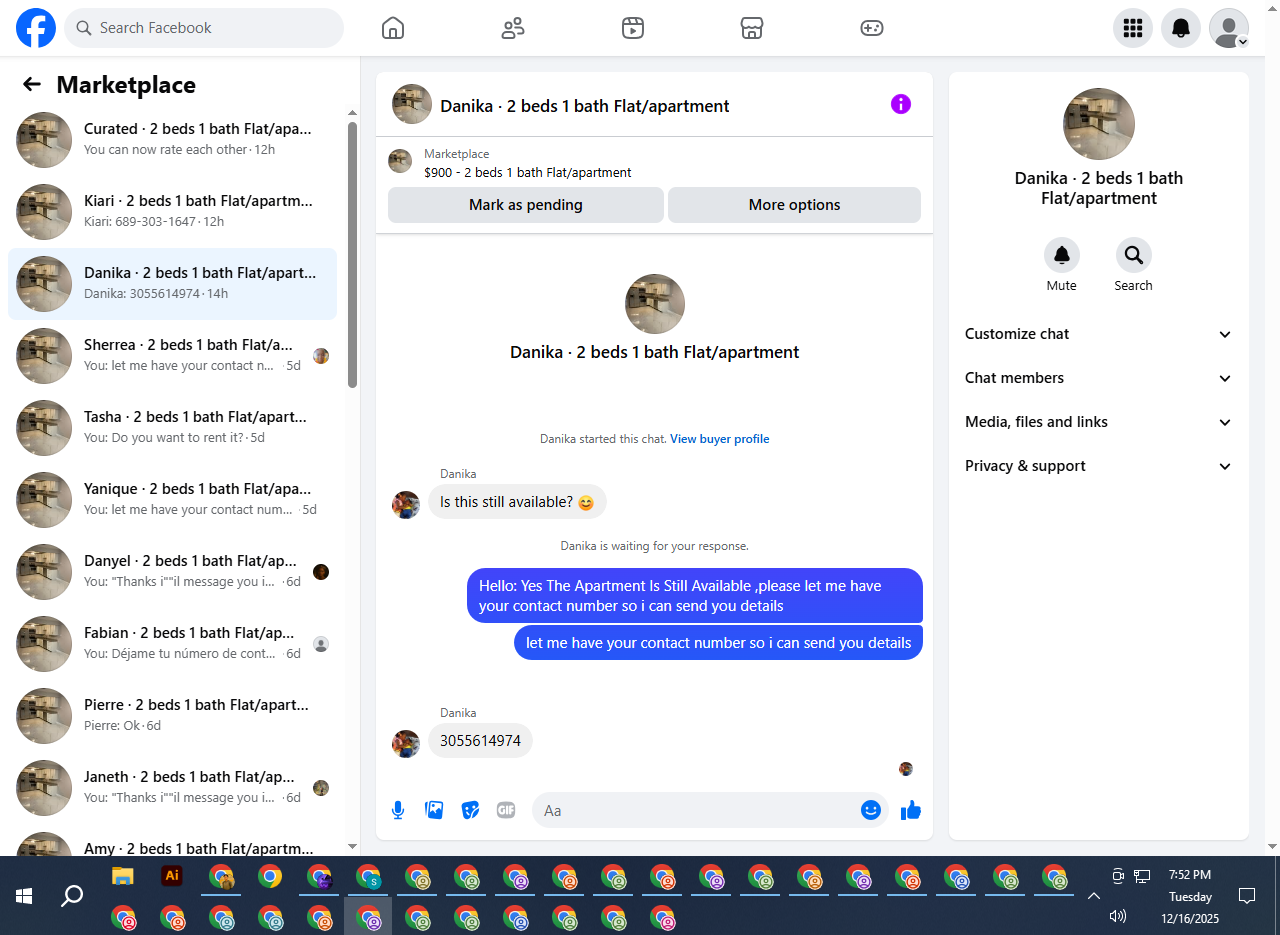
Task: Click the "$900 - 2 beds 1 bath Flat/apartment" listing text
Action: (528, 172)
